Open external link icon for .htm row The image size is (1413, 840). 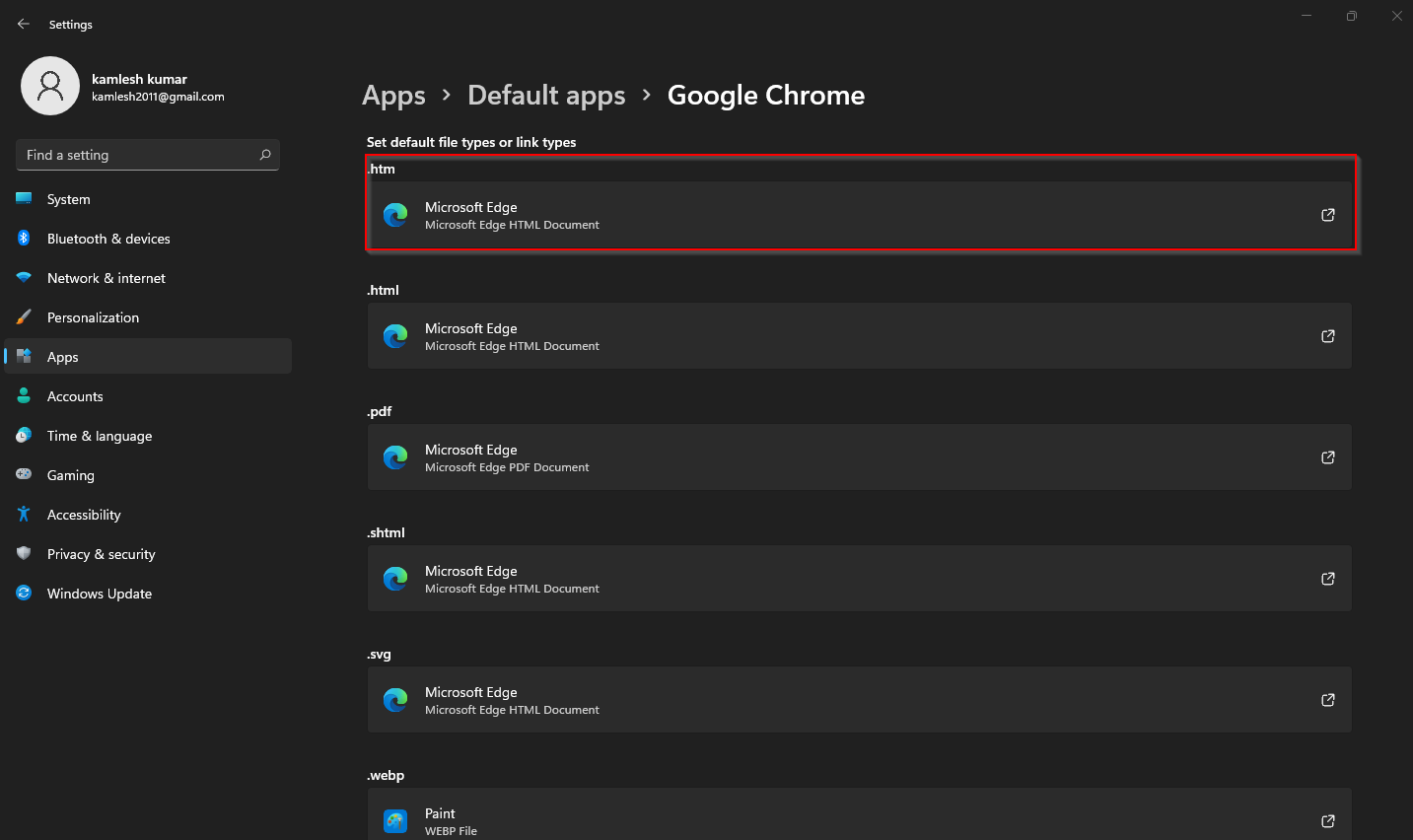point(1328,215)
